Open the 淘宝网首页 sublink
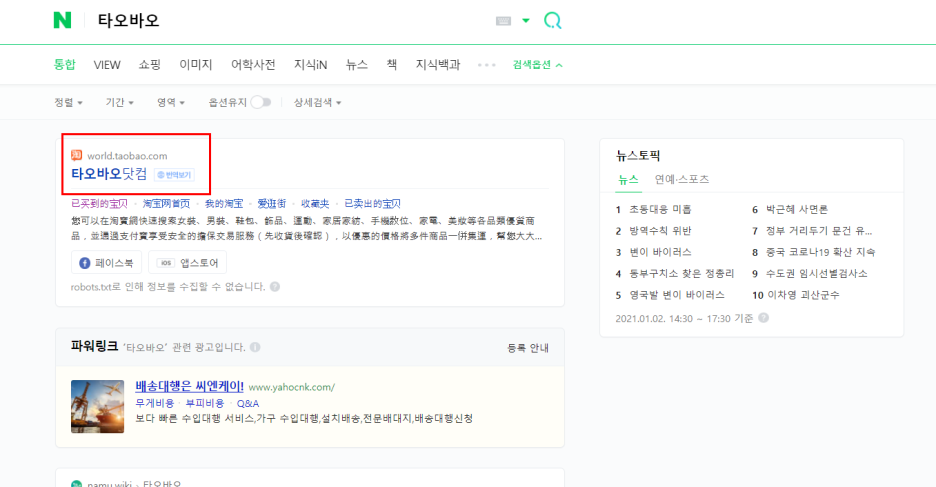The width and height of the screenshot is (936, 487). click(166, 204)
